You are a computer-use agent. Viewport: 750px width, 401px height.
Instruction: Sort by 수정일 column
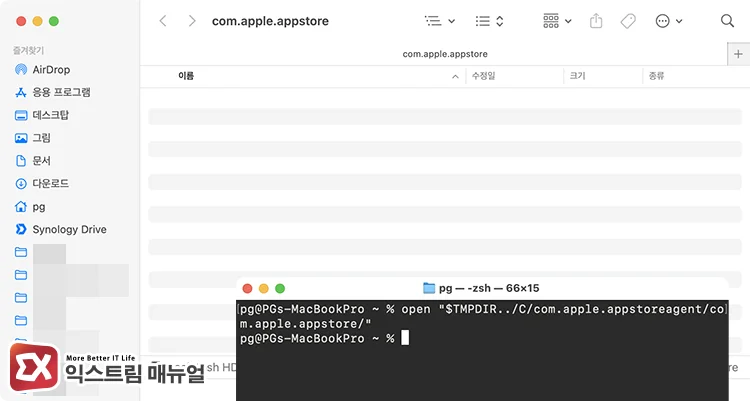[484, 76]
